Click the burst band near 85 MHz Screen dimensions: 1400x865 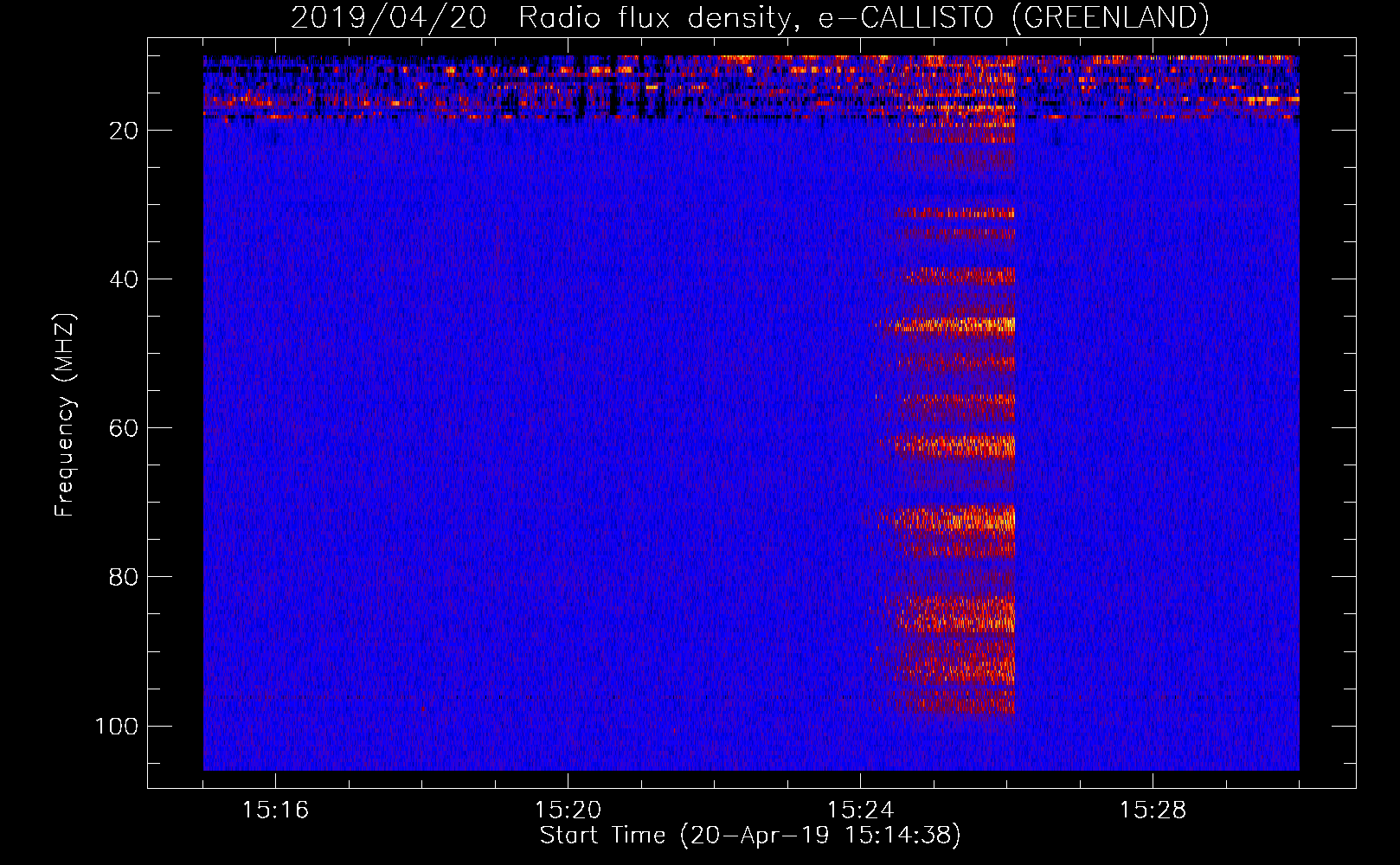pos(945,614)
